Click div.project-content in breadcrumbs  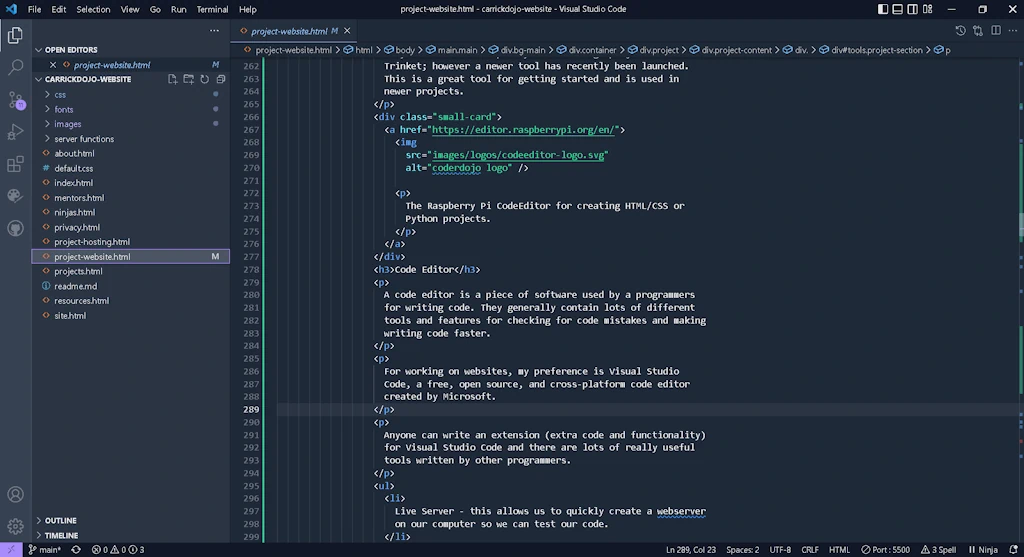(x=736, y=50)
